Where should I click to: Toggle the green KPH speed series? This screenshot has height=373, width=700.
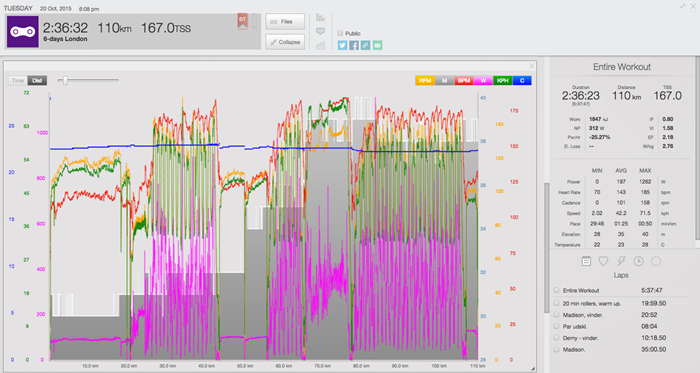click(x=503, y=80)
